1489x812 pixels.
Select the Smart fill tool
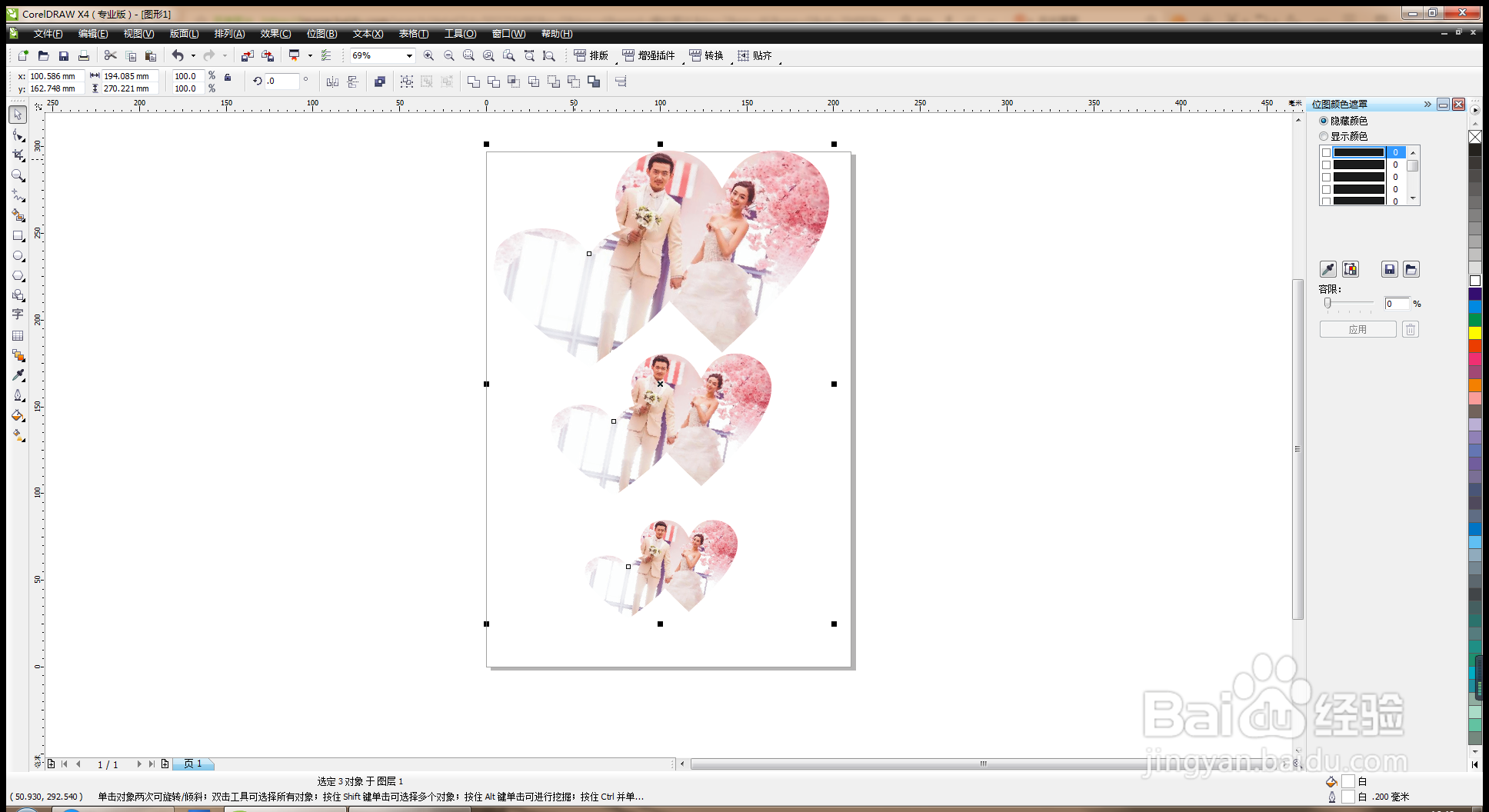[18, 215]
